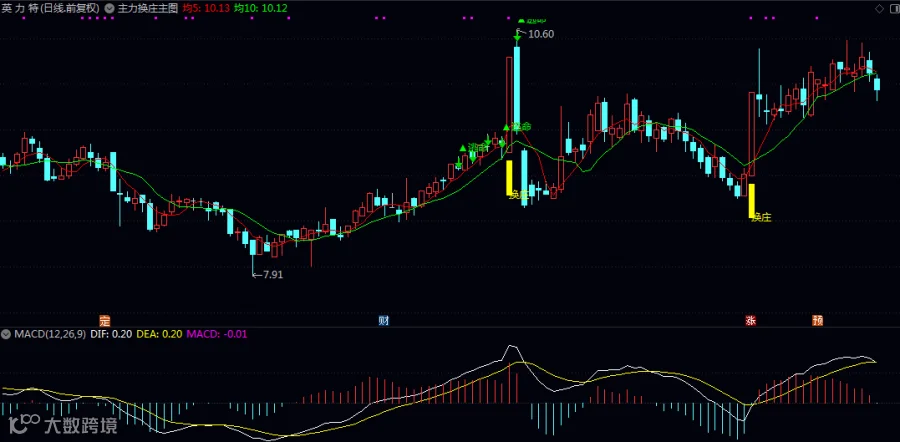Viewport: 900px width, 442px height.
Task: Click the diamond icon in top-right corner
Action: coord(879,9)
